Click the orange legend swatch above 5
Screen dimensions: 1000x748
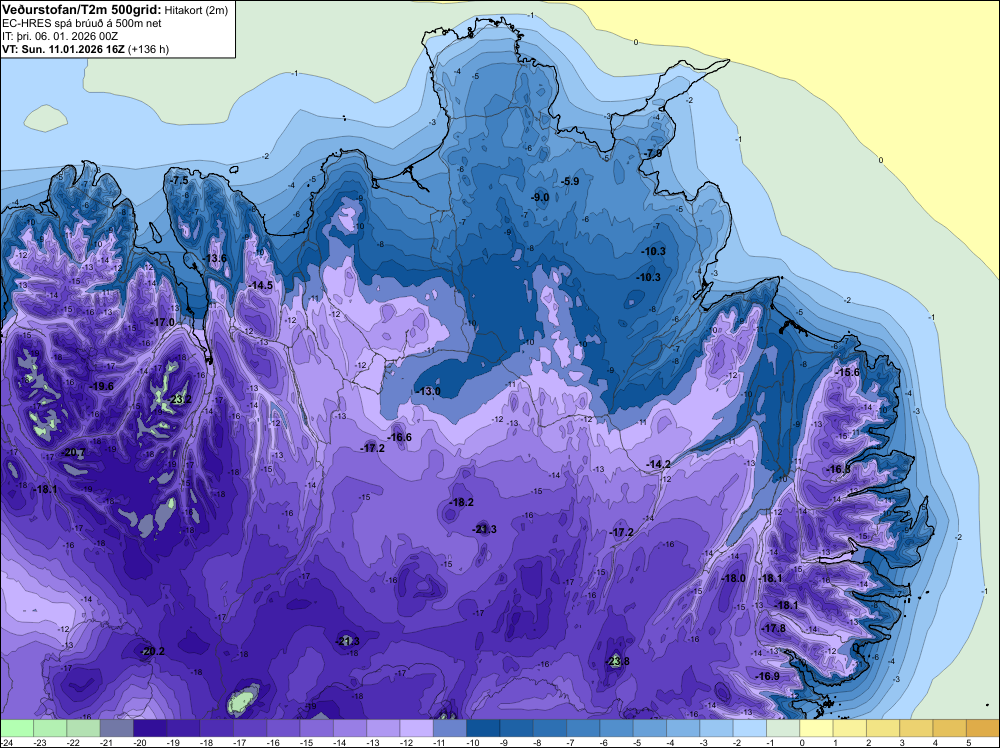coord(983,728)
